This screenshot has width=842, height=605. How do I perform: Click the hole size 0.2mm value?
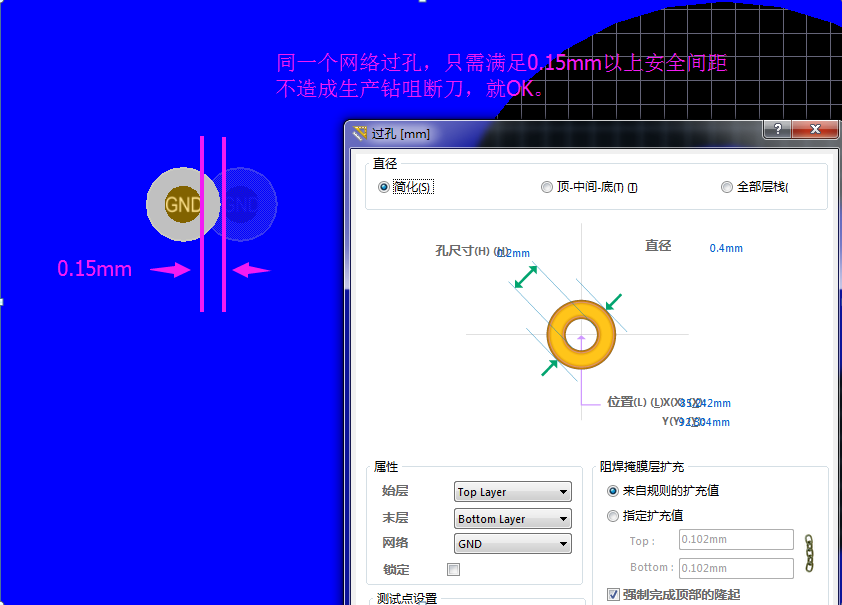click(514, 253)
